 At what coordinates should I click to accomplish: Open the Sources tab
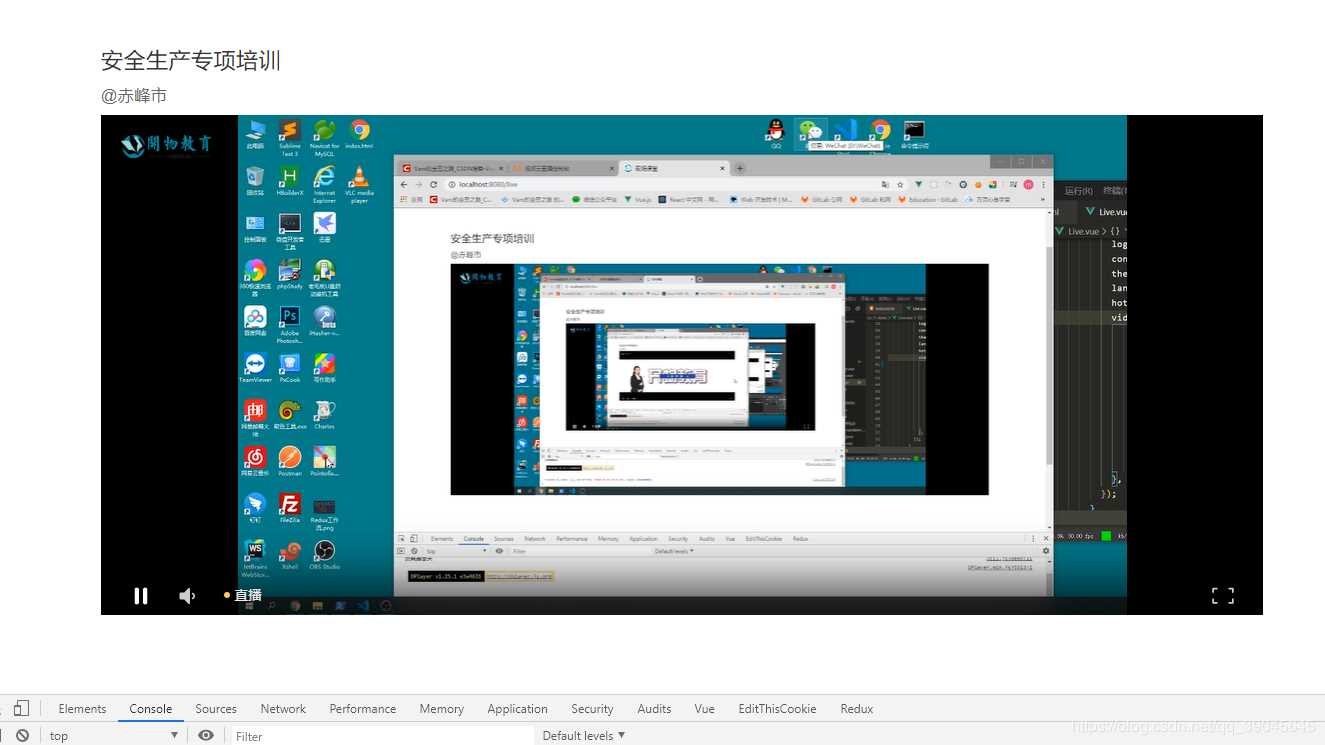pyautogui.click(x=216, y=709)
